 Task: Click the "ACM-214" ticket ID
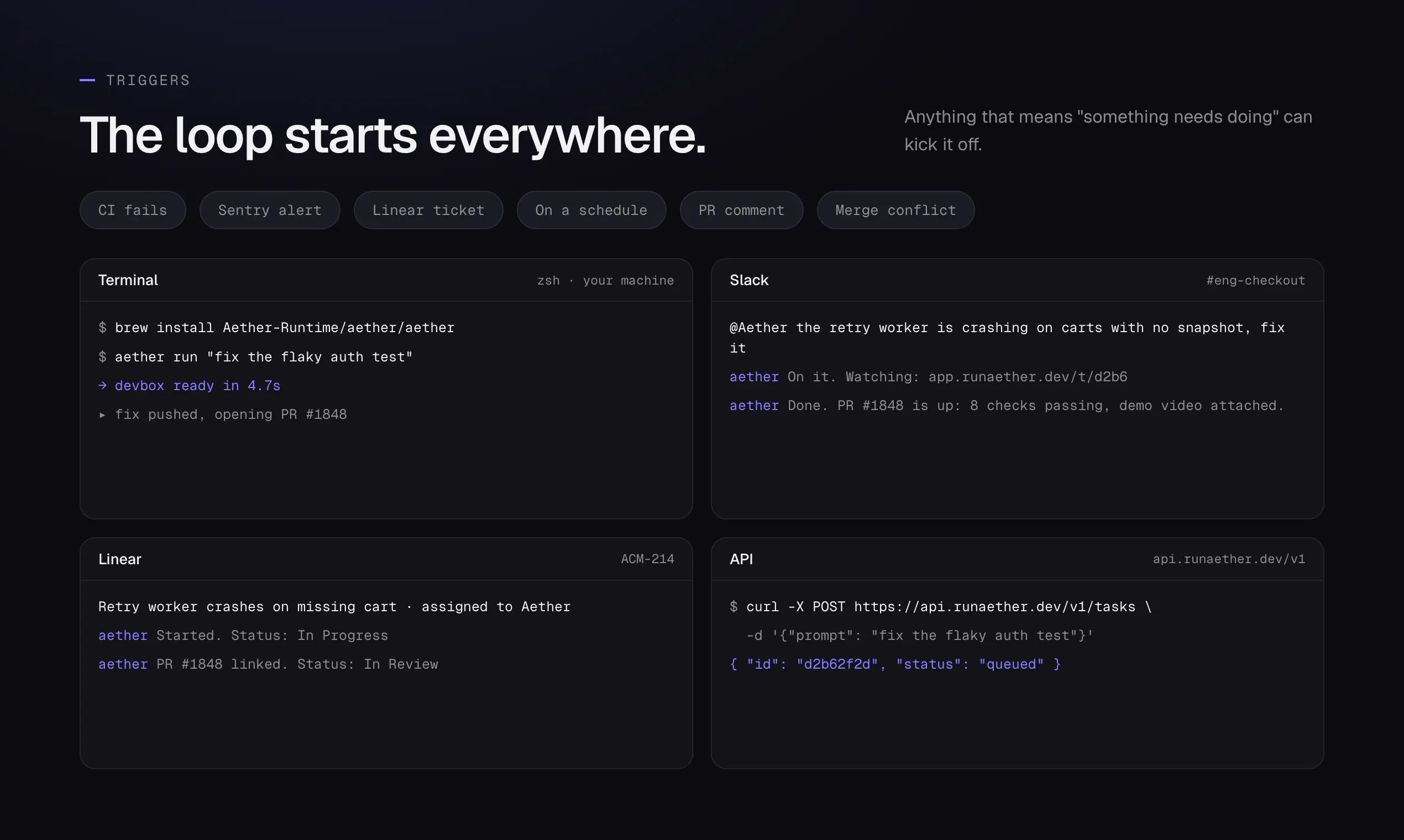point(647,559)
